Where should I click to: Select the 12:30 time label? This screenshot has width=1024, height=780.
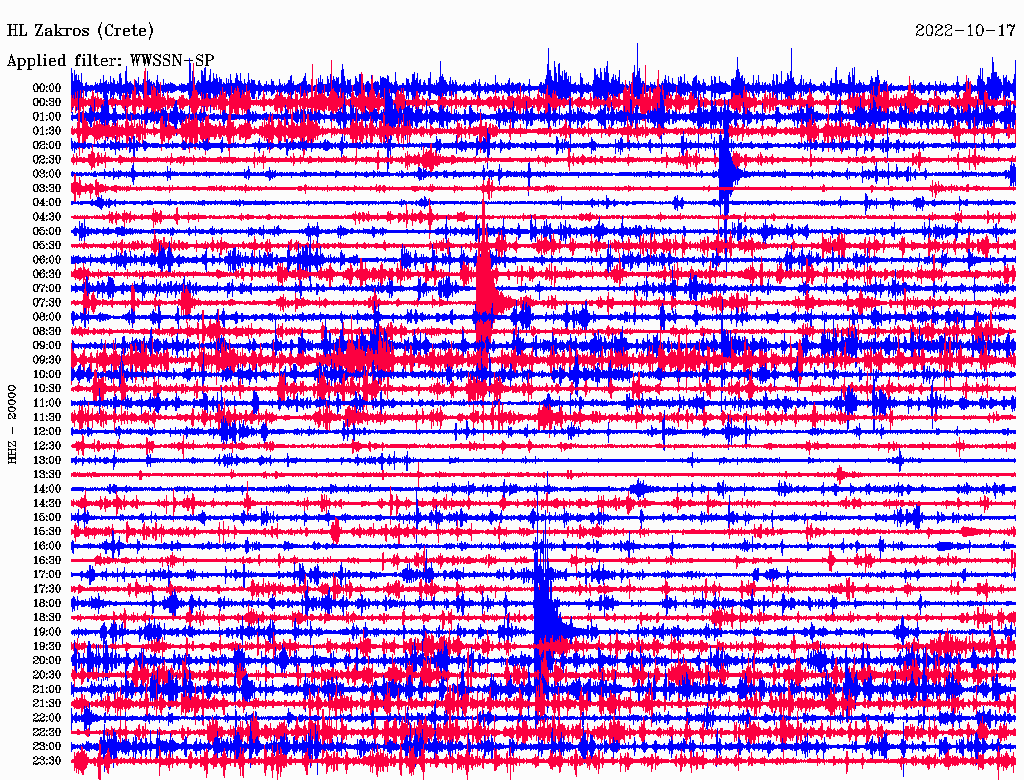pyautogui.click(x=47, y=446)
